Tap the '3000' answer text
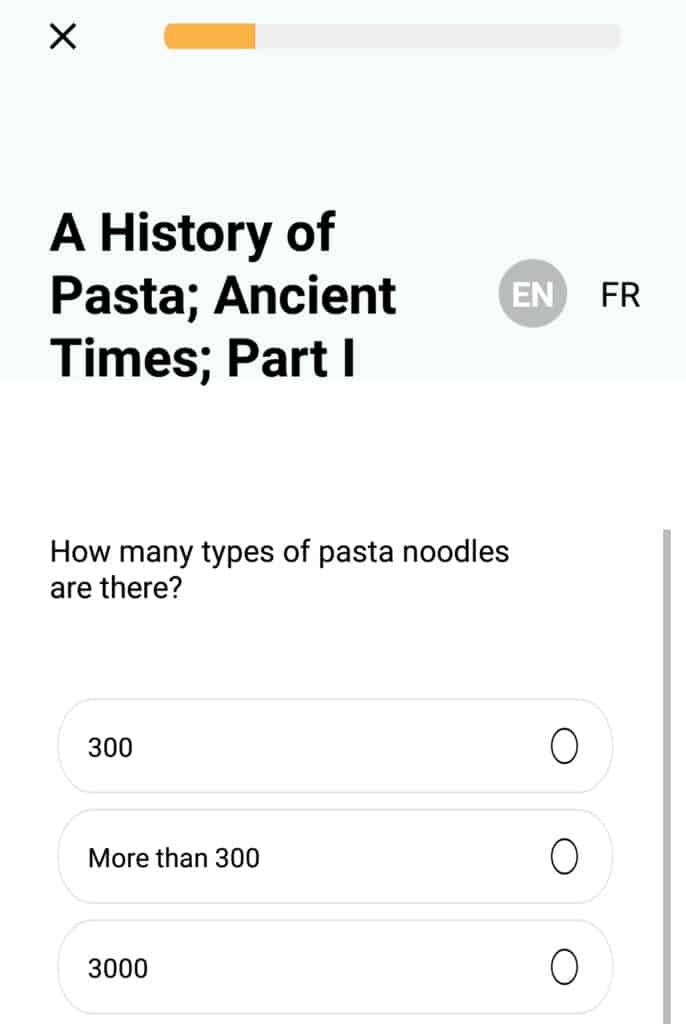This screenshot has height=1024, width=686. point(118,968)
